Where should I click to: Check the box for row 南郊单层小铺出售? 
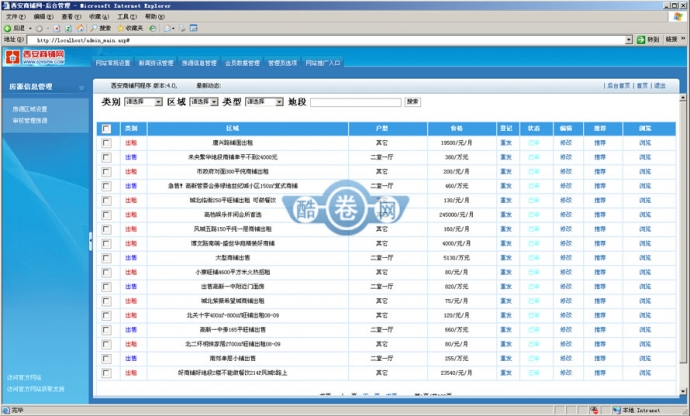point(106,359)
